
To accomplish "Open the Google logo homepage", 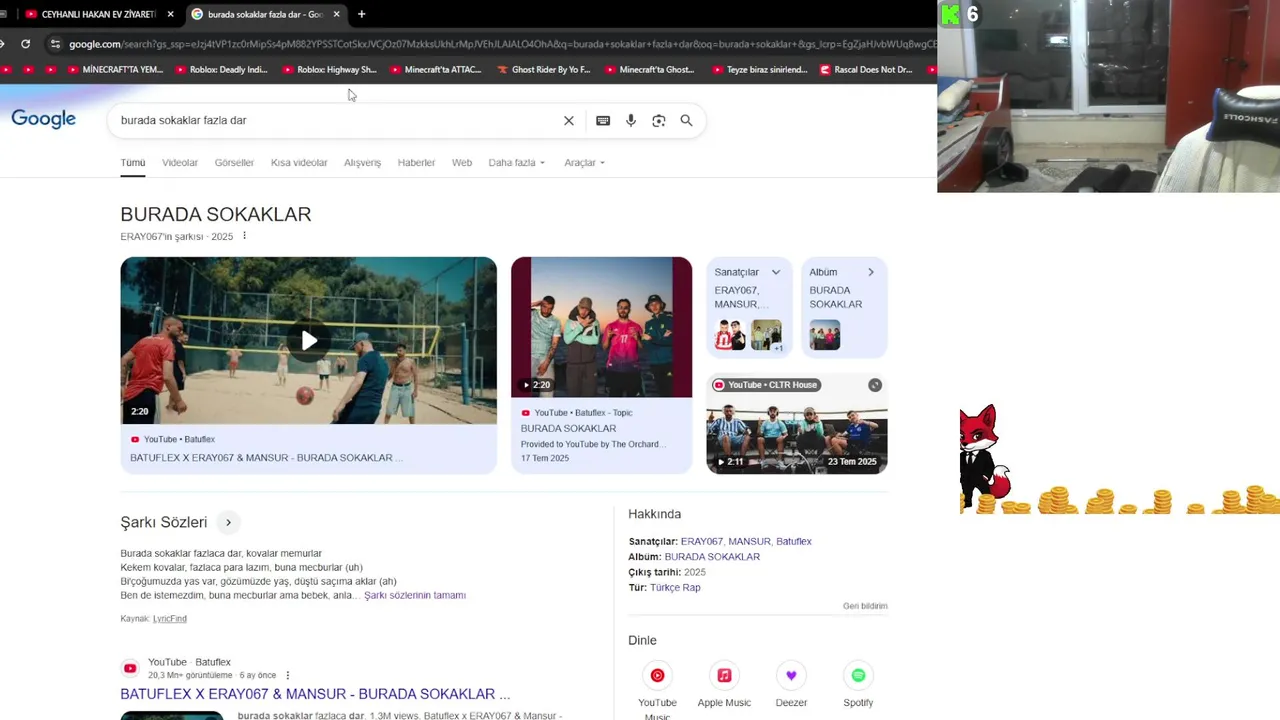I will (x=44, y=119).
